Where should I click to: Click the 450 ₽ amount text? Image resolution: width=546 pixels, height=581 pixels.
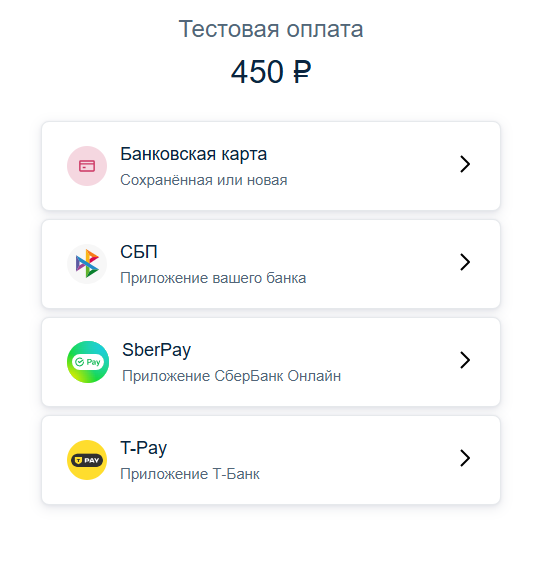tap(271, 72)
